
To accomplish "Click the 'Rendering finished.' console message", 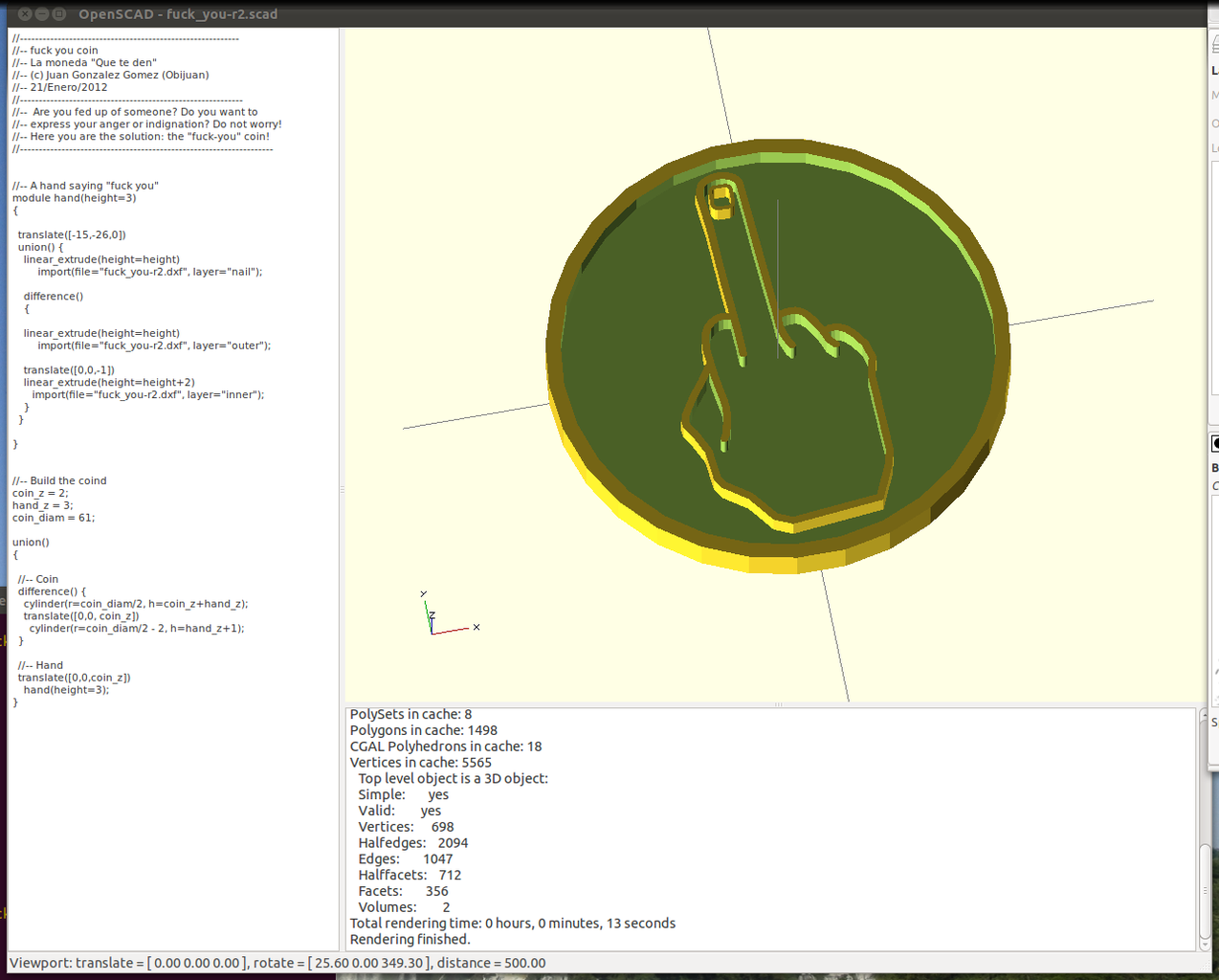I will pyautogui.click(x=410, y=939).
